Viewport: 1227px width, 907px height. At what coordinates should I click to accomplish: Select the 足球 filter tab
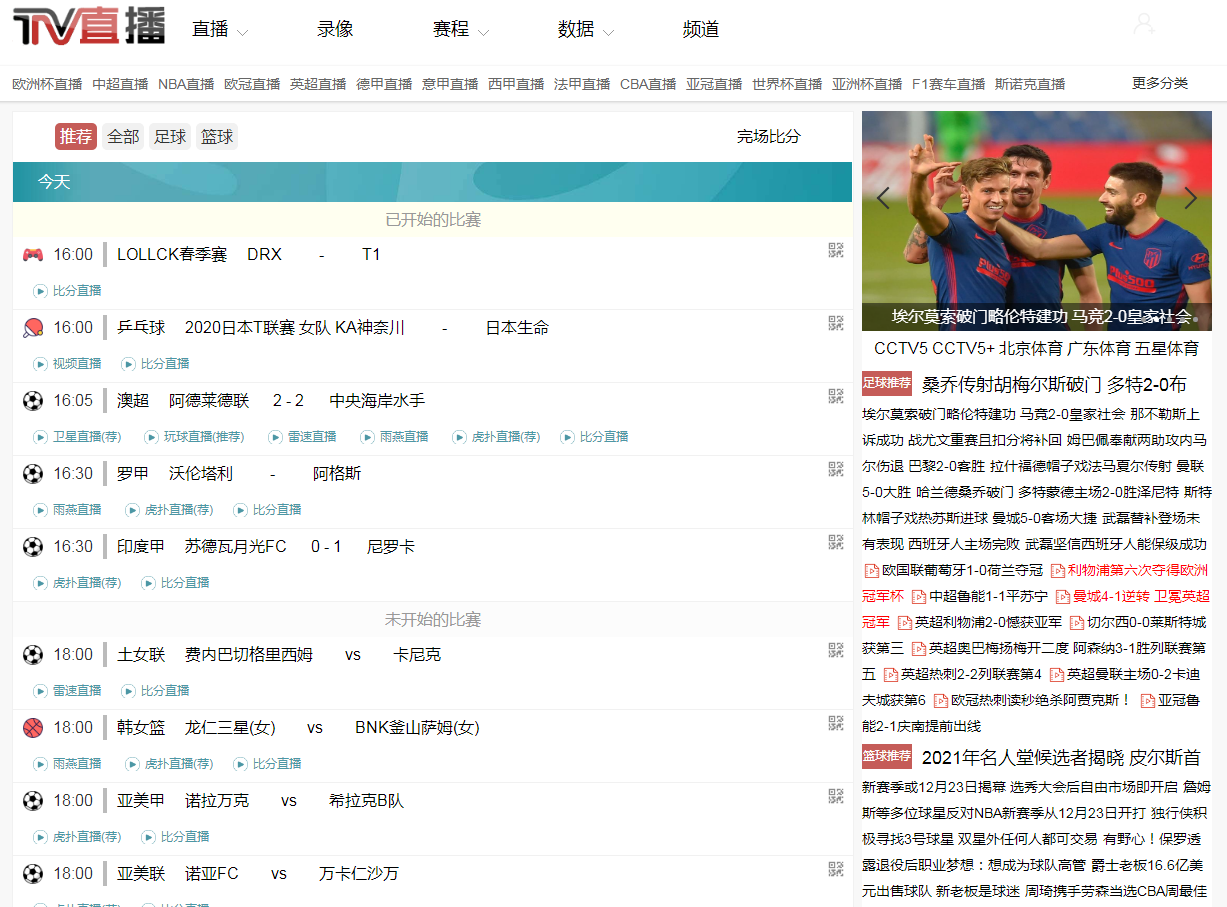[x=170, y=137]
